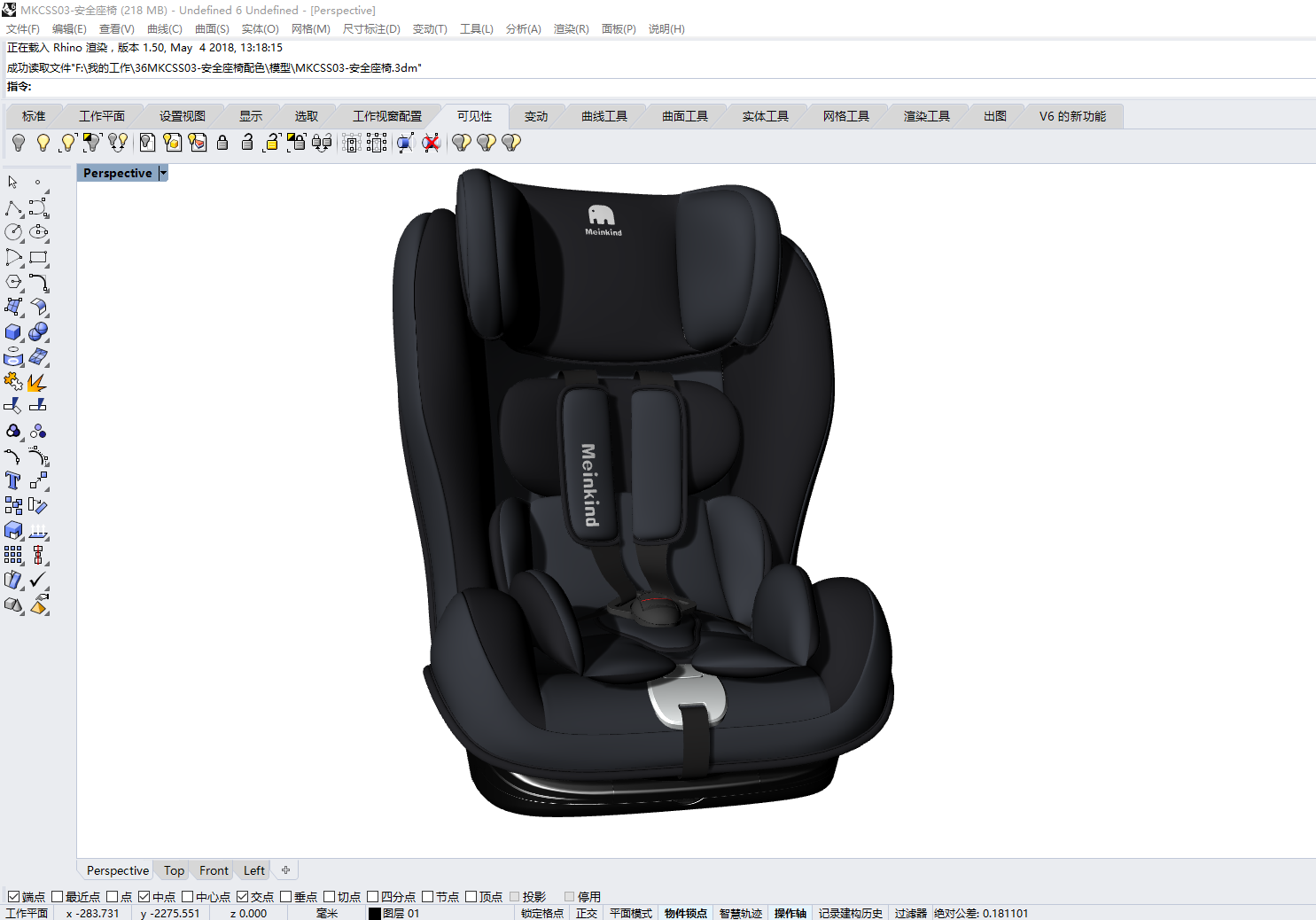The height and width of the screenshot is (920, 1316).
Task: Click the show objects yellow lightbulb icon
Action: (43, 142)
